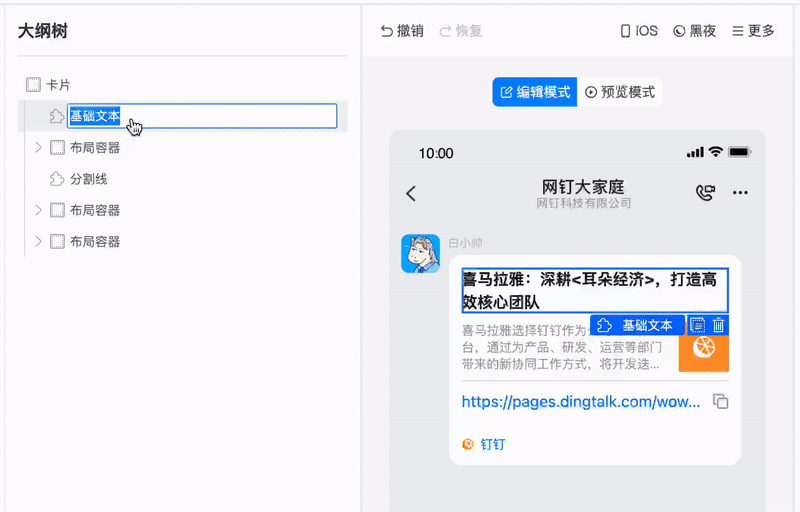Switch device preview to IOS
This screenshot has width=800, height=512.
(x=639, y=31)
